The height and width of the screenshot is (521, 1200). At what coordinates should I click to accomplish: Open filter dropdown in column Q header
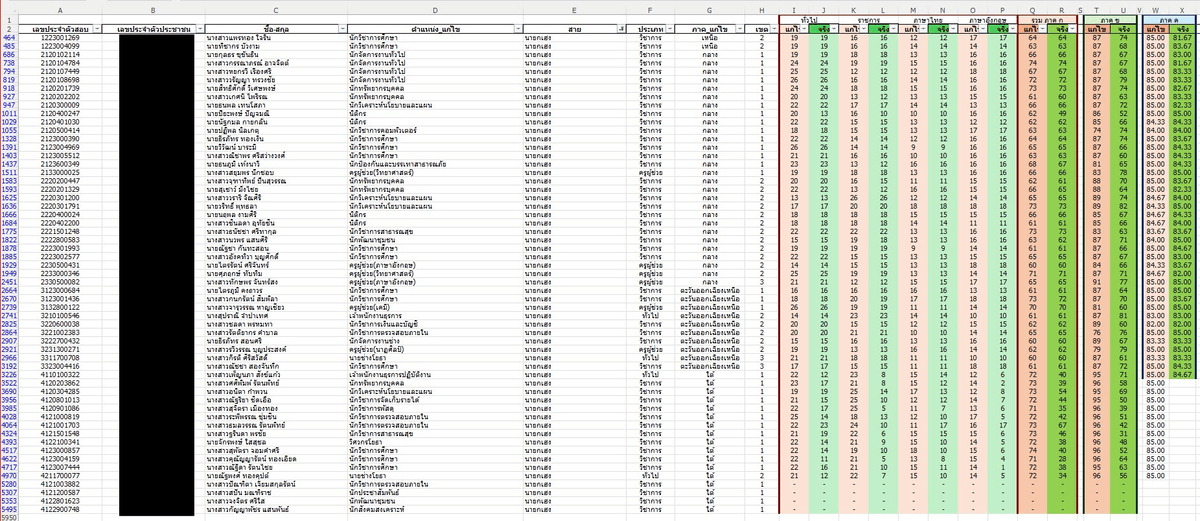click(1043, 29)
